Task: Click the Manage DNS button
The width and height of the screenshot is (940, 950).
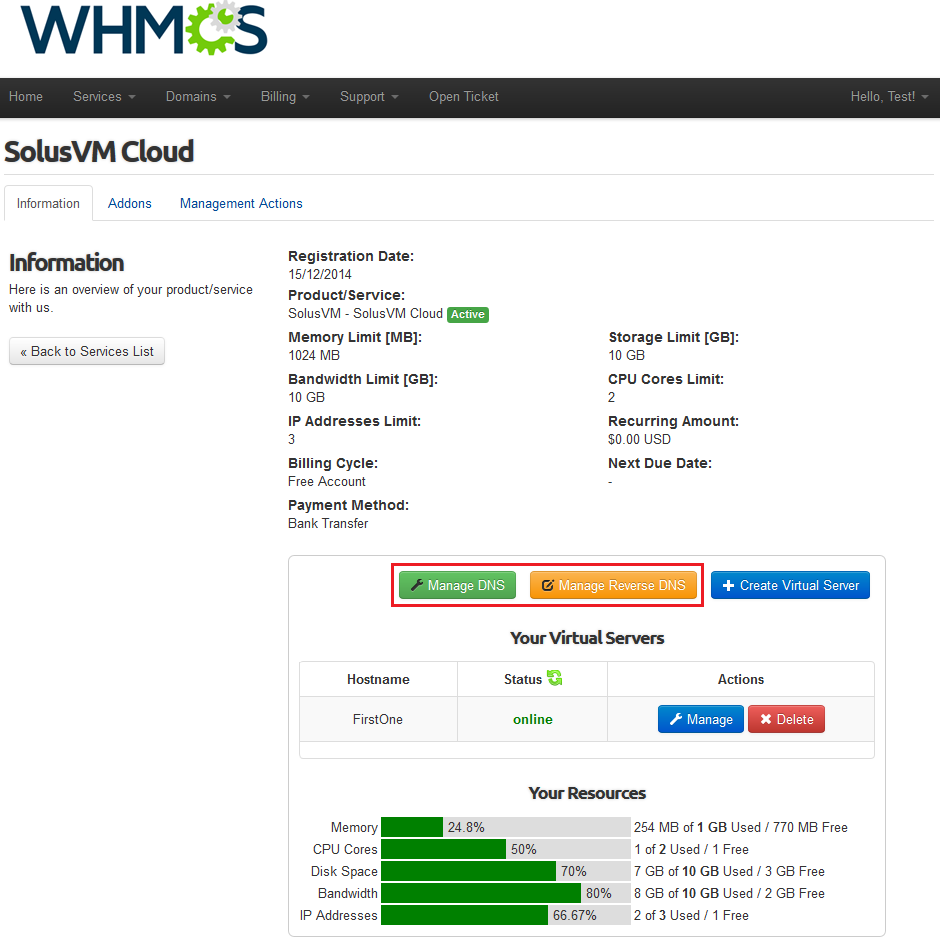Action: pyautogui.click(x=458, y=585)
